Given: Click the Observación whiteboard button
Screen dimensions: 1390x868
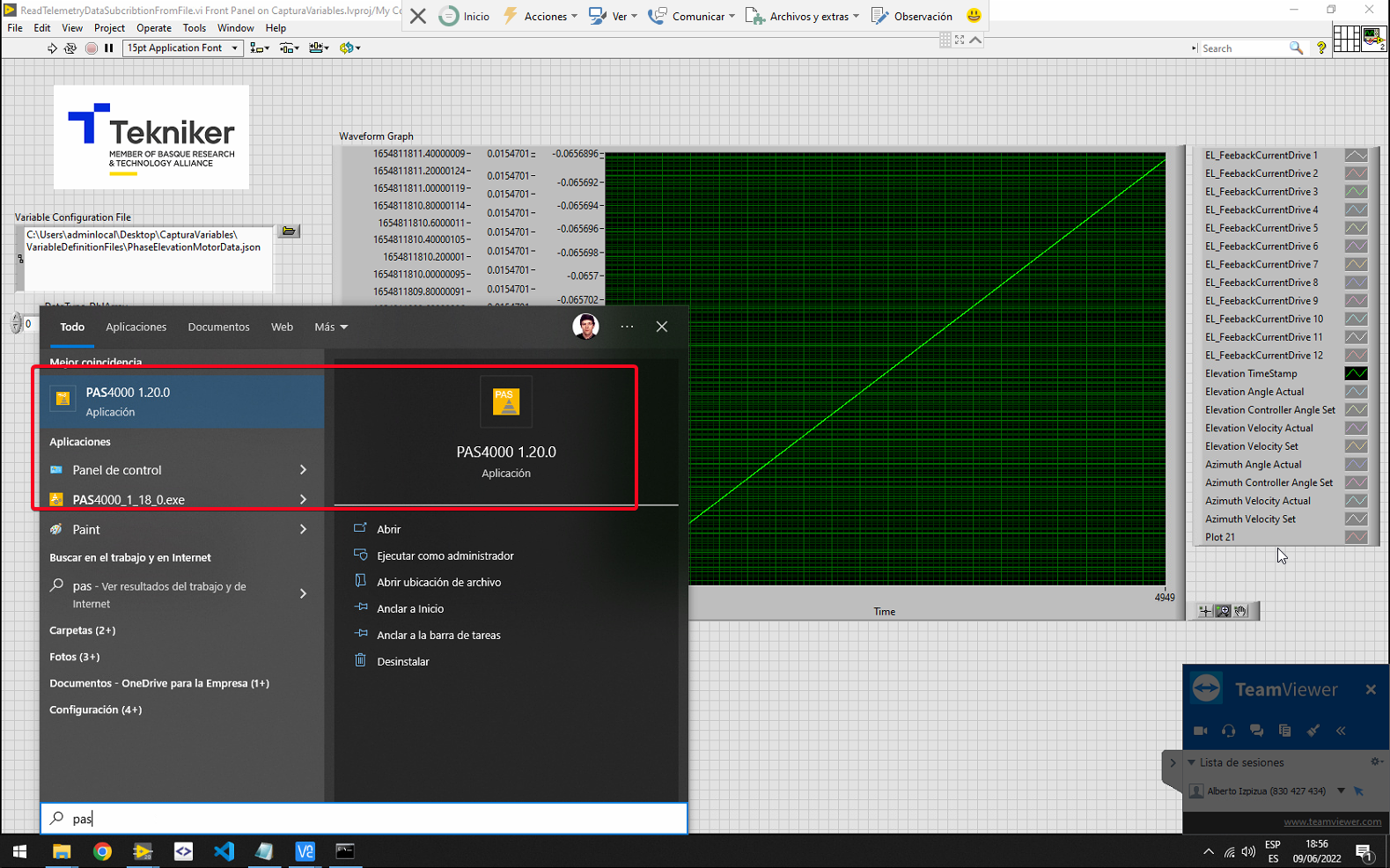Looking at the screenshot, I should tap(912, 16).
